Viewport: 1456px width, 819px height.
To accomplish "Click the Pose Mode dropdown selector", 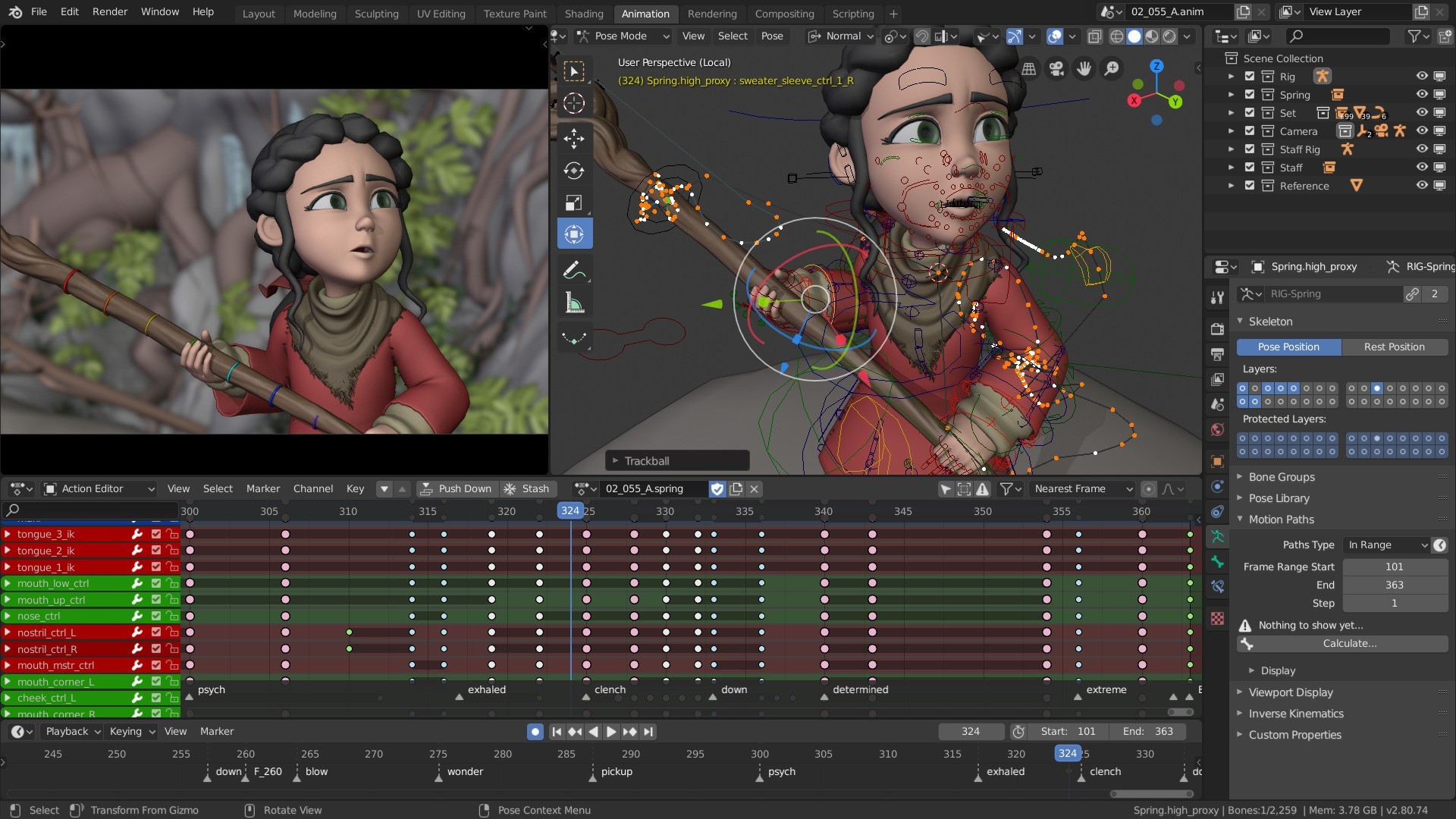I will coord(623,36).
